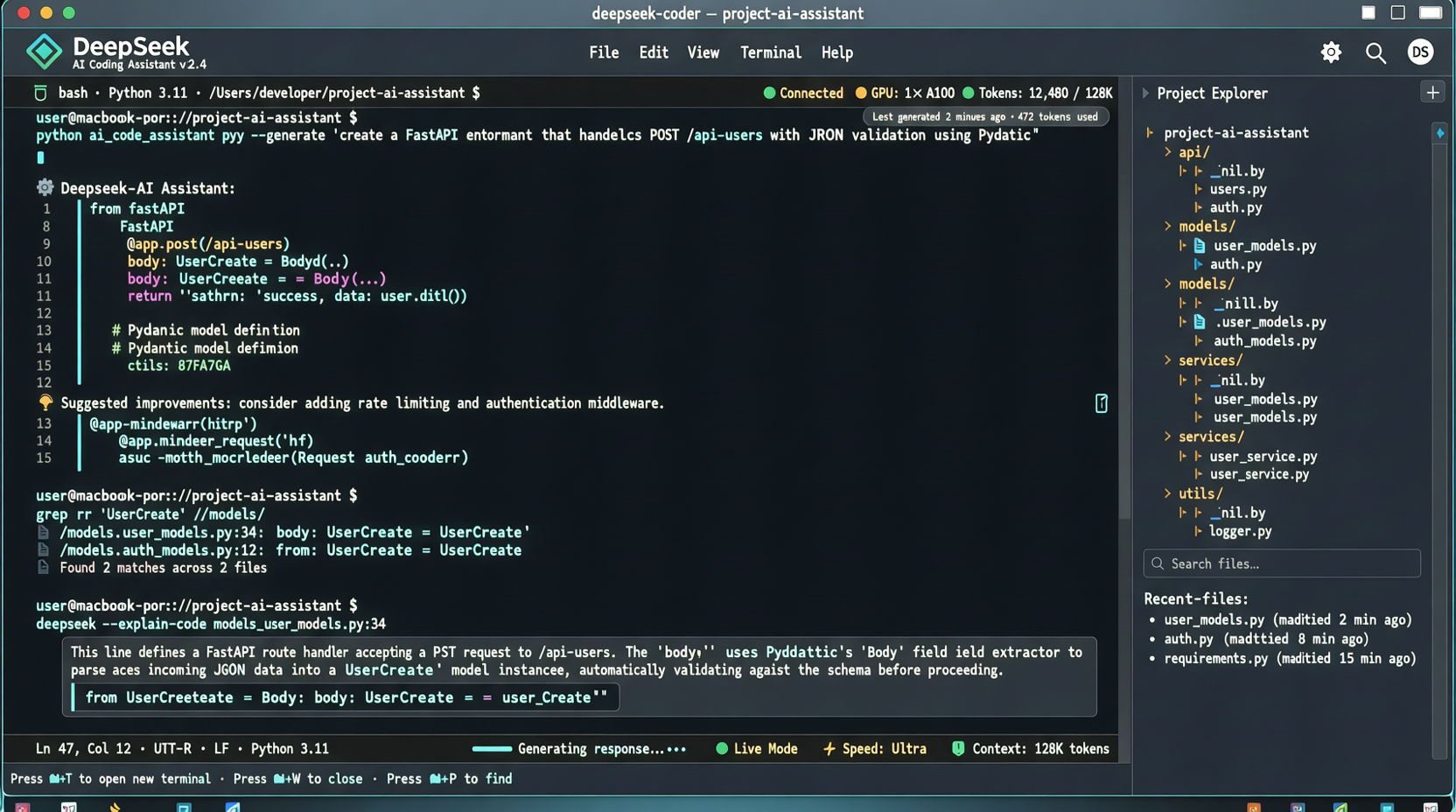Open the DS user avatar menu
The width and height of the screenshot is (1456, 812).
tap(1420, 52)
